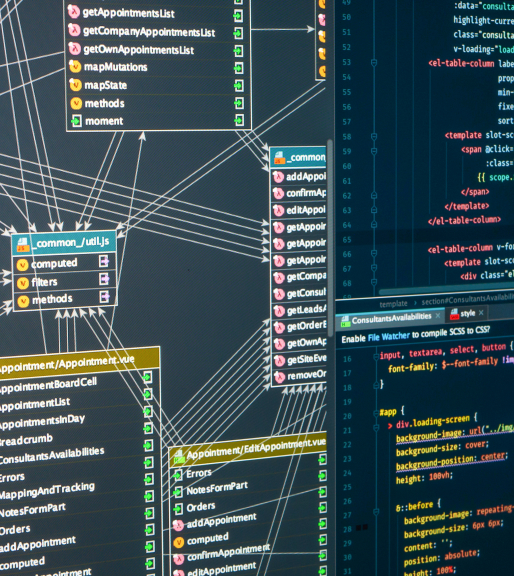Screen dimensions: 514x576
Task: Toggle the fold marker at line 64
Action: click(x=374, y=224)
